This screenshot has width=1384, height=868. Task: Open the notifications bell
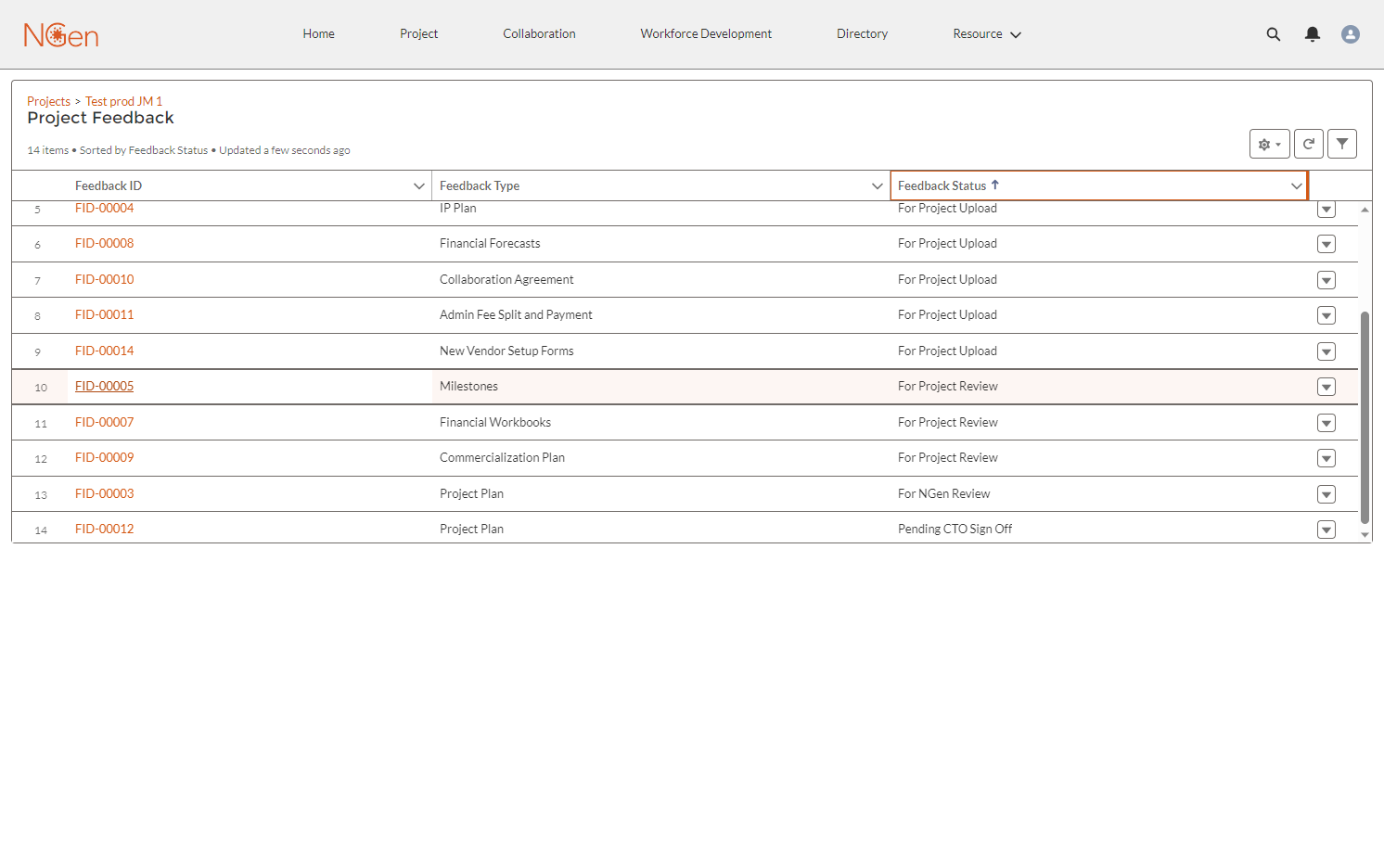tap(1313, 34)
